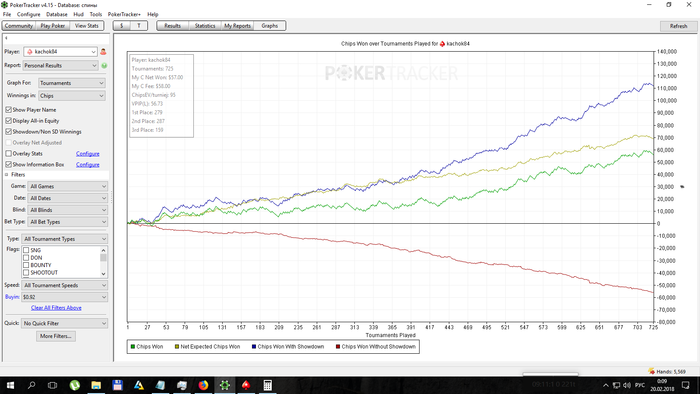The height and width of the screenshot is (394, 700).
Task: Click the PokerTracker window title icon
Action: (x=4, y=5)
